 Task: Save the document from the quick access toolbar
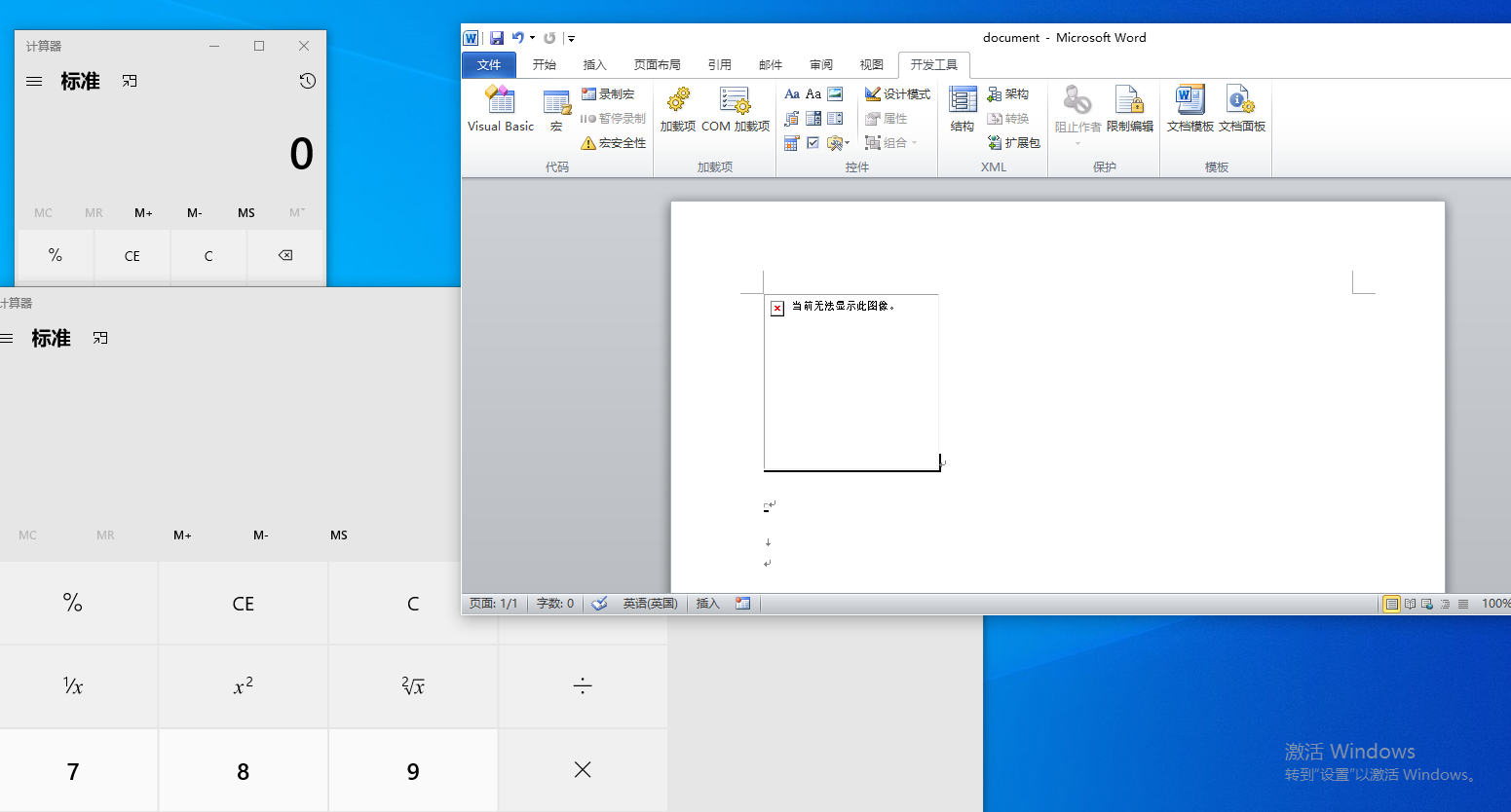coord(497,38)
